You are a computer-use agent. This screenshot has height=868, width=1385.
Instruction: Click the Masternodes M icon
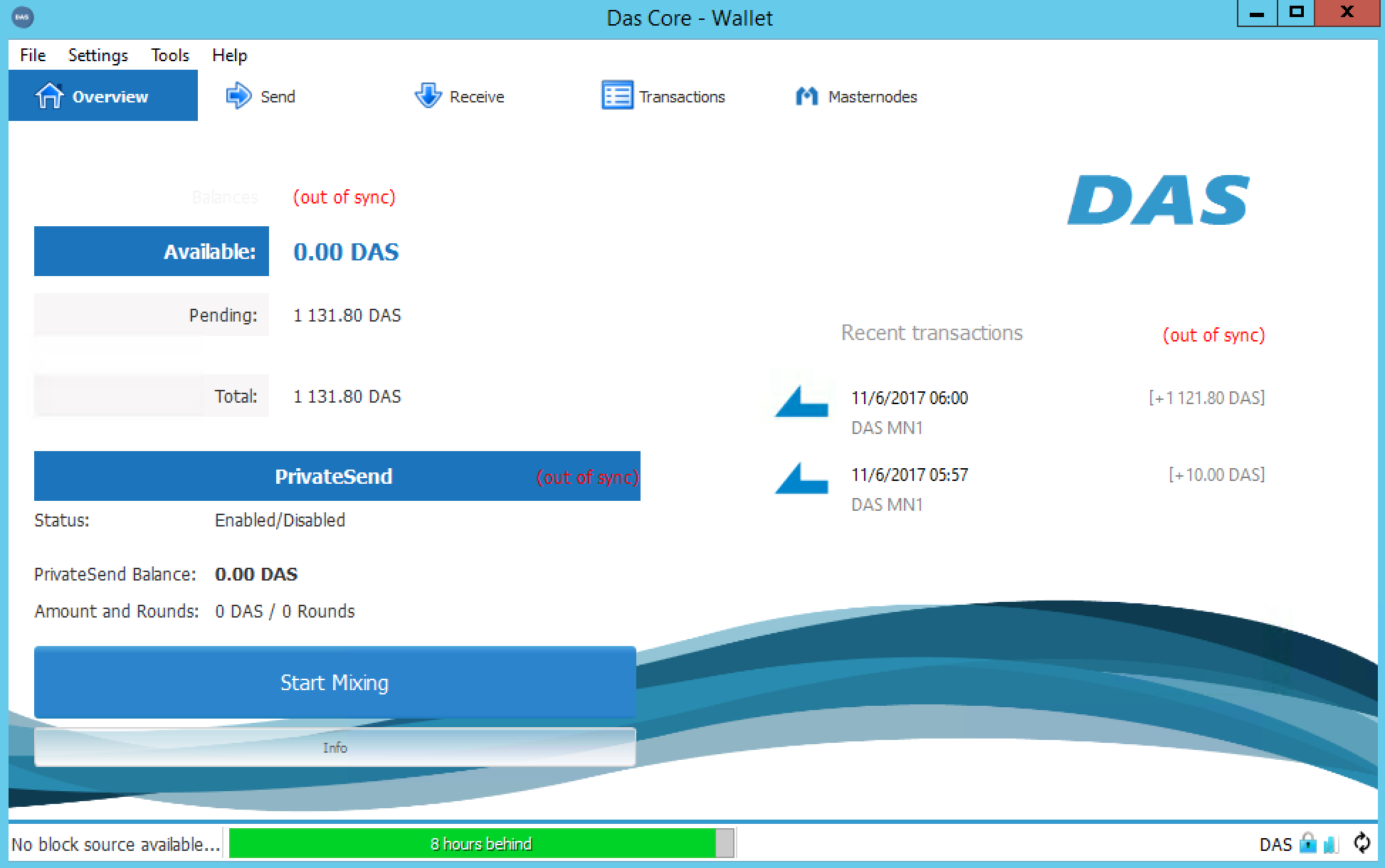pyautogui.click(x=806, y=95)
